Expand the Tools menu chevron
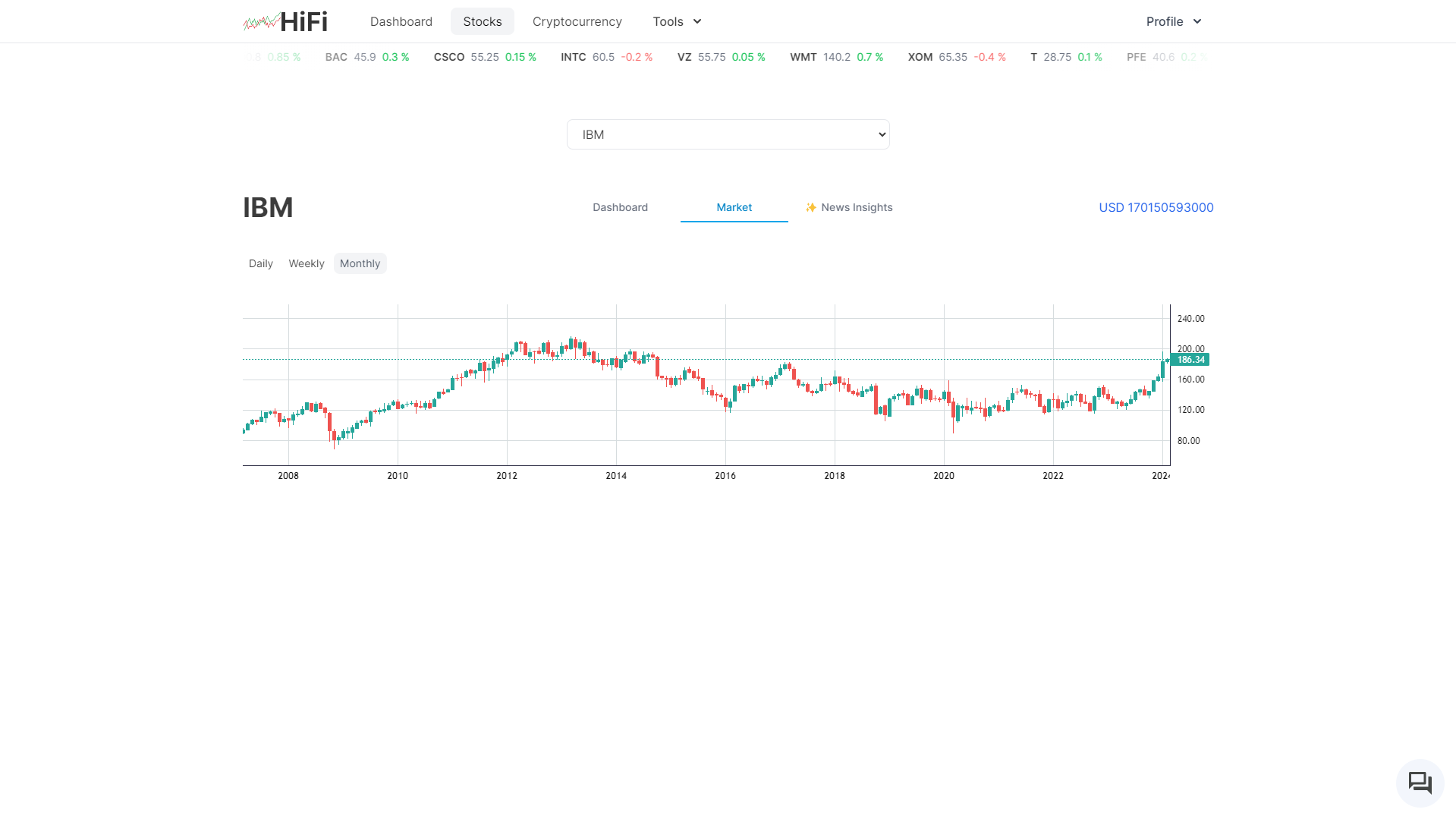 697,21
